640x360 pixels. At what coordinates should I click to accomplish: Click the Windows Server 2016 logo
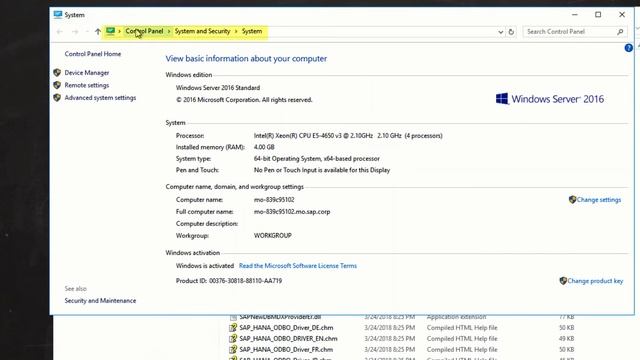(x=550, y=99)
